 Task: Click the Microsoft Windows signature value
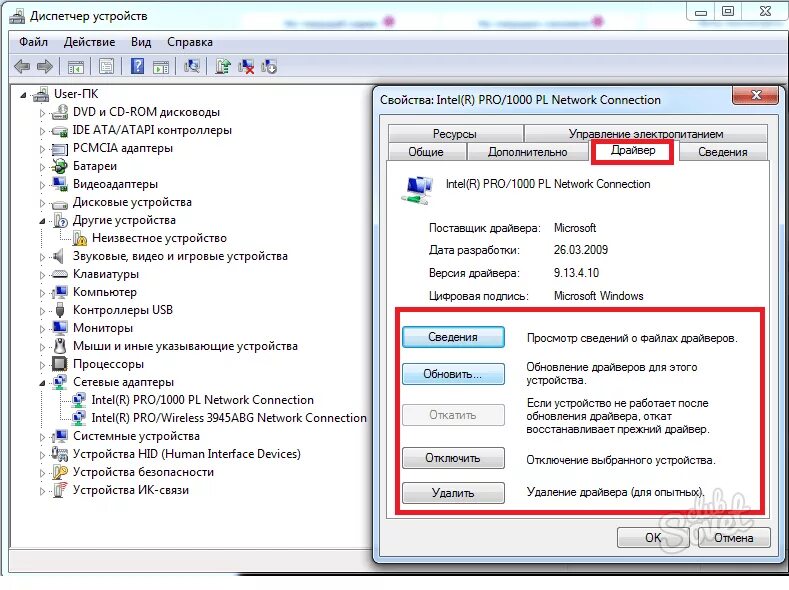pos(598,296)
